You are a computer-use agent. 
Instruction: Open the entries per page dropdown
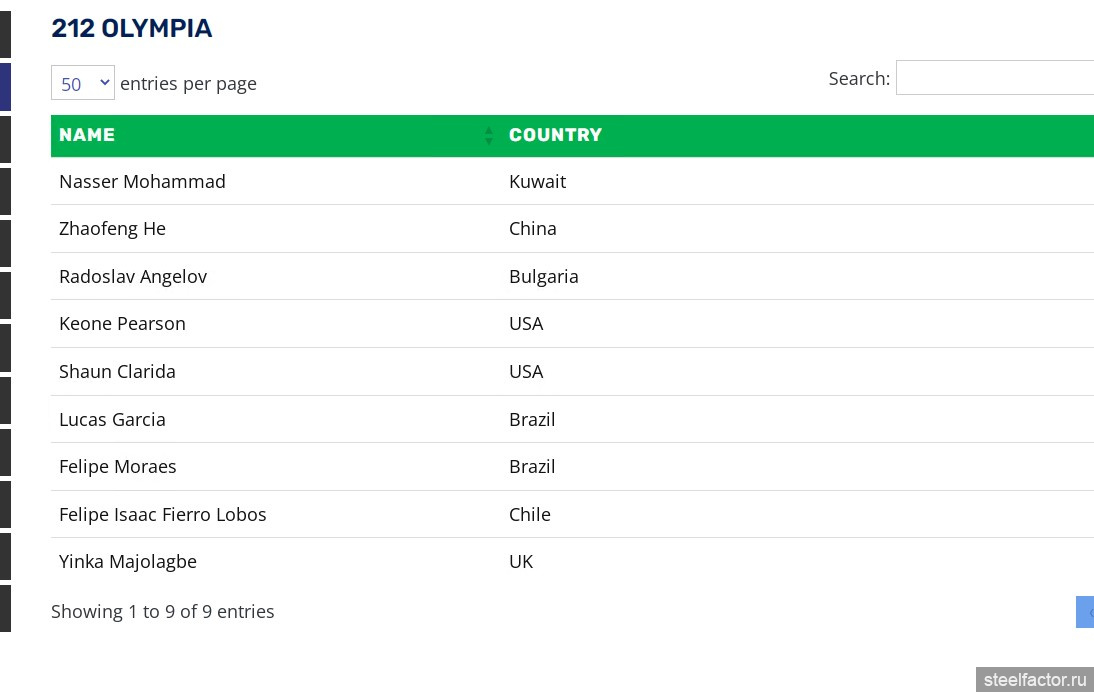point(83,83)
